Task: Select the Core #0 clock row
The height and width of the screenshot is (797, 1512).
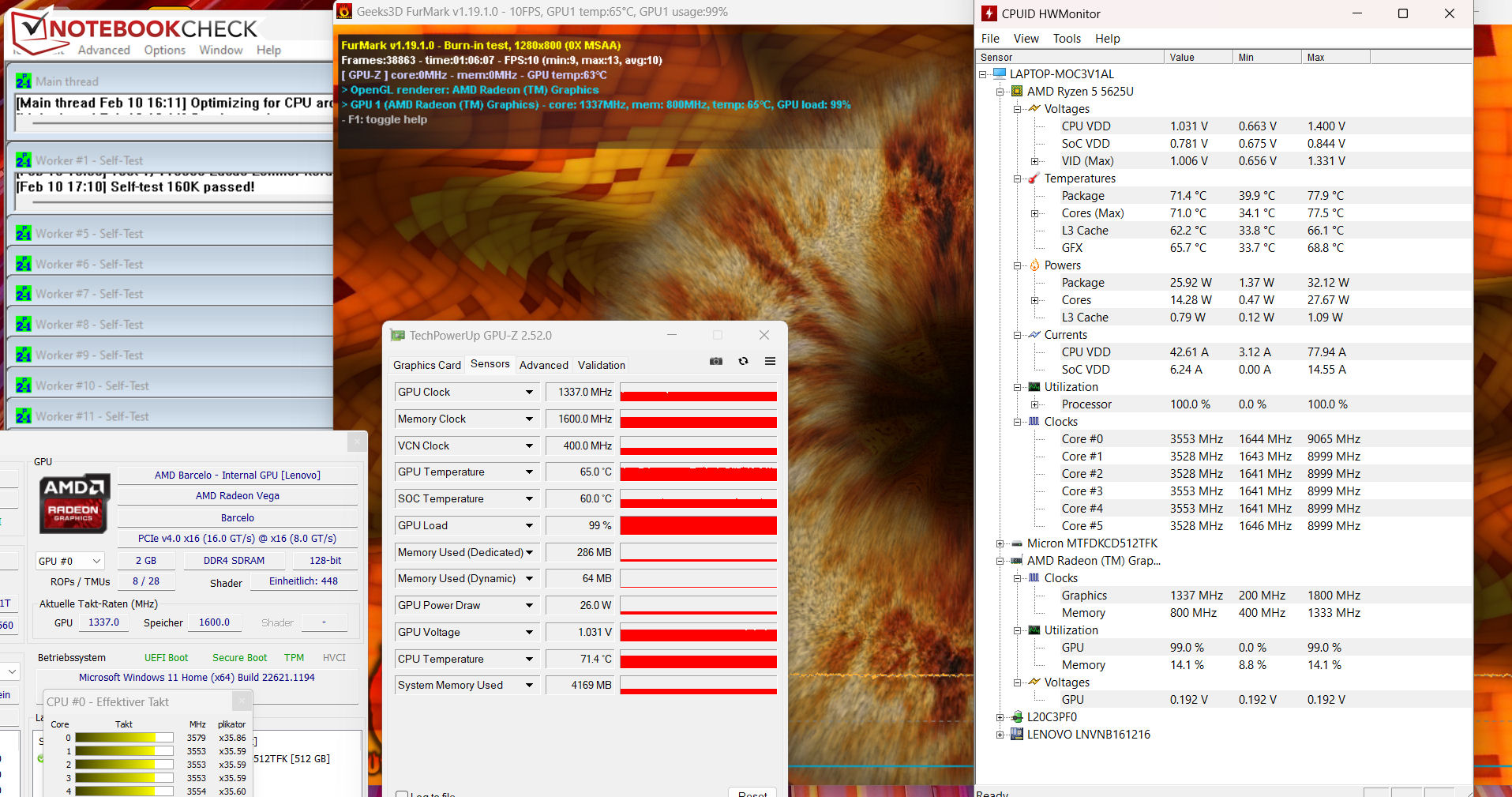Action: pos(1224,439)
